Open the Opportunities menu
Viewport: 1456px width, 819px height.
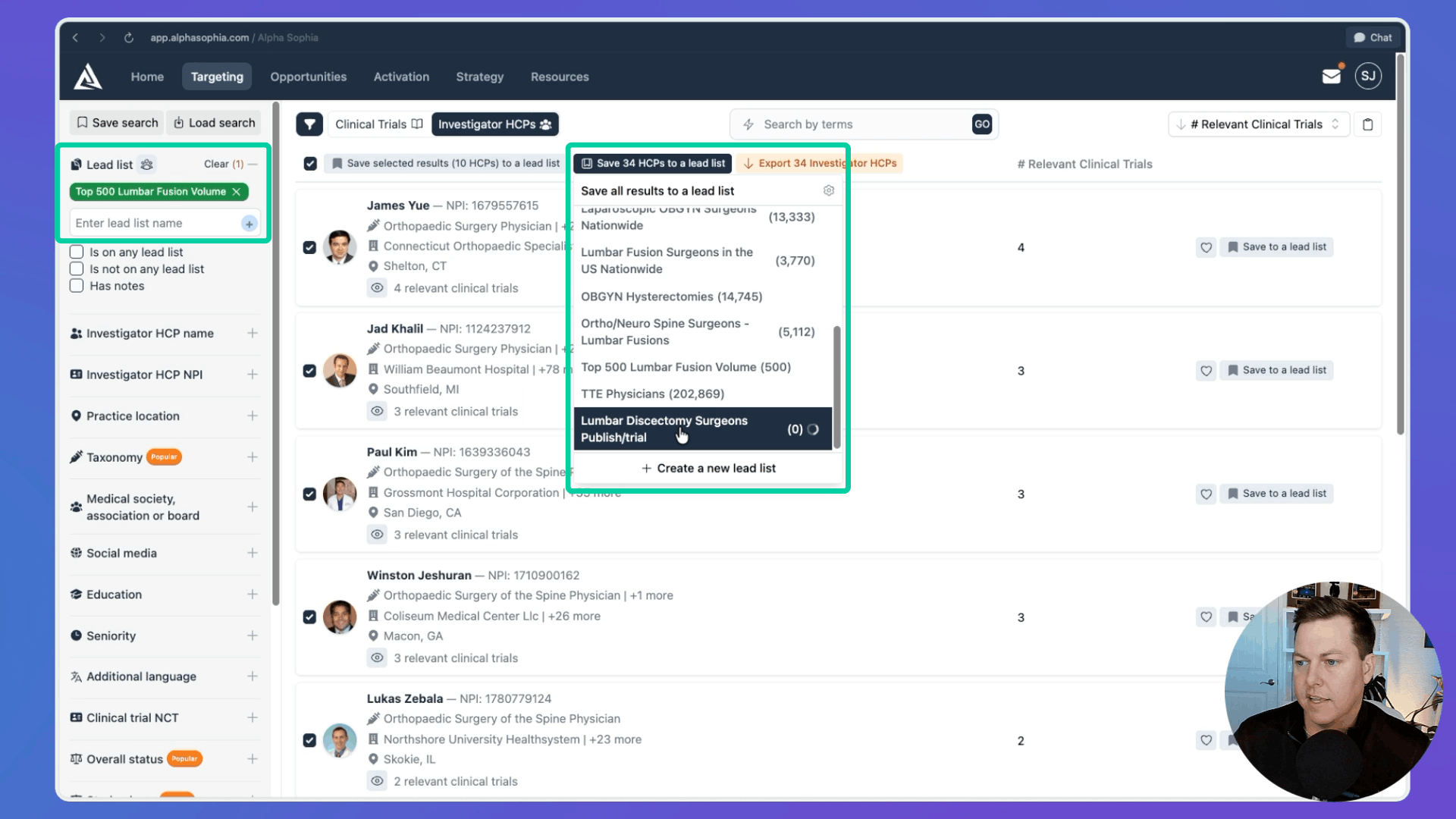pyautogui.click(x=308, y=77)
